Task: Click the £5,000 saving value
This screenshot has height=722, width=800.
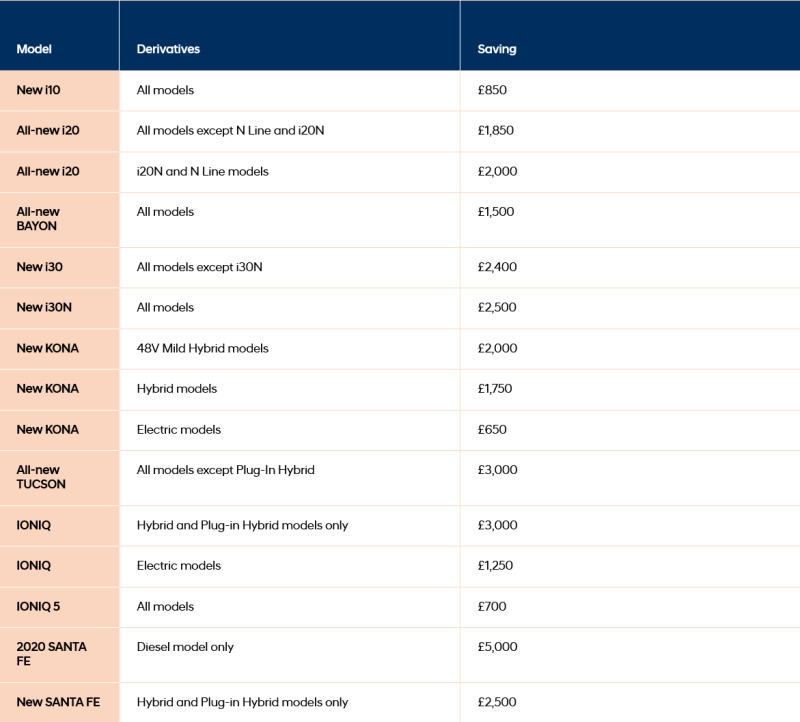Action: (x=497, y=646)
